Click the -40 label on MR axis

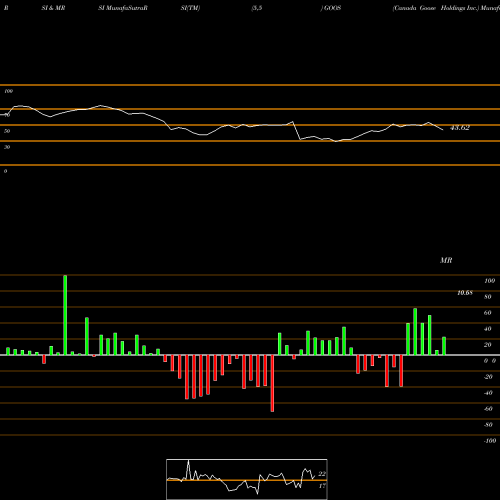pyautogui.click(x=488, y=393)
